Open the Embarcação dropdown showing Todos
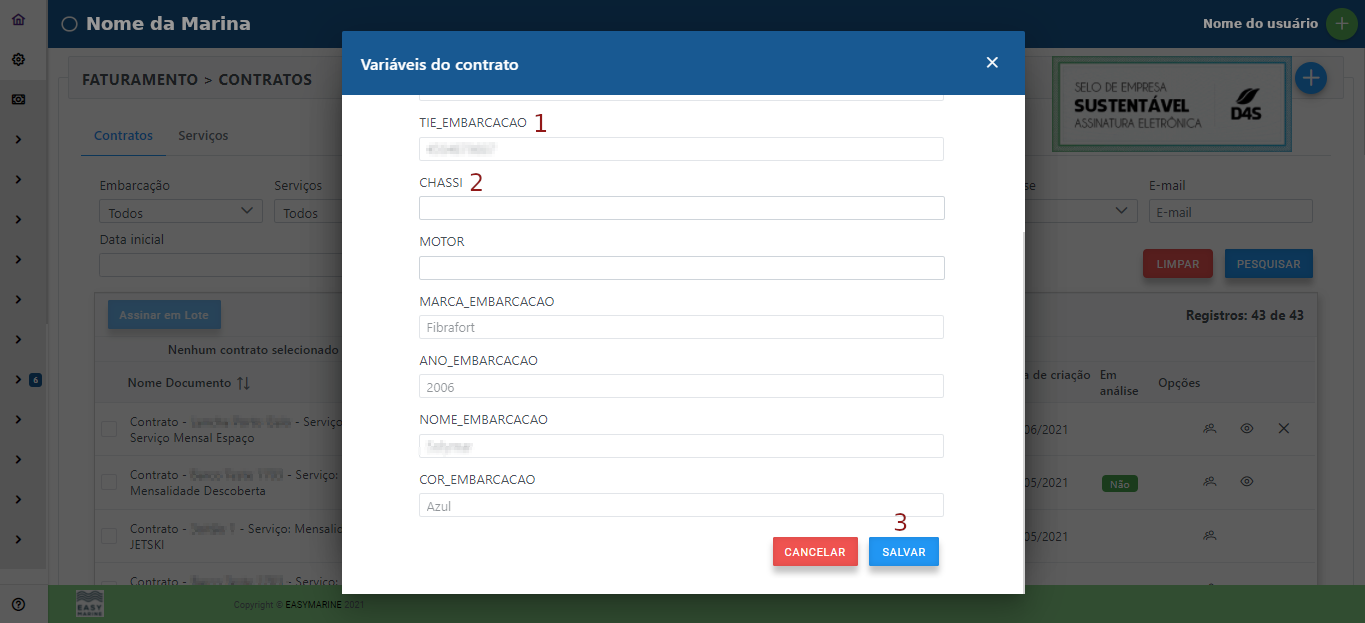The image size is (1365, 623). (180, 211)
